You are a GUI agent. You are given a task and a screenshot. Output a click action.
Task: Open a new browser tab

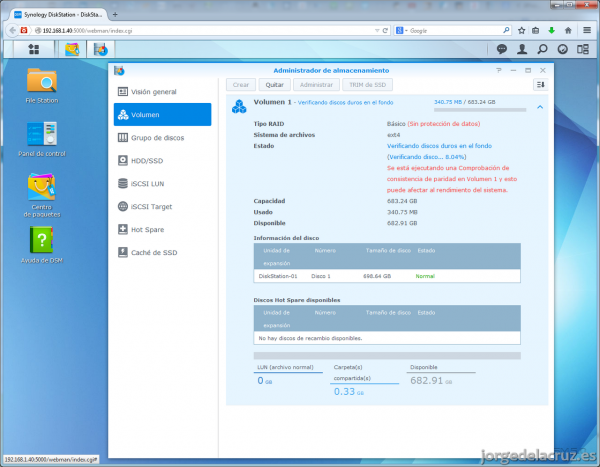tap(115, 15)
